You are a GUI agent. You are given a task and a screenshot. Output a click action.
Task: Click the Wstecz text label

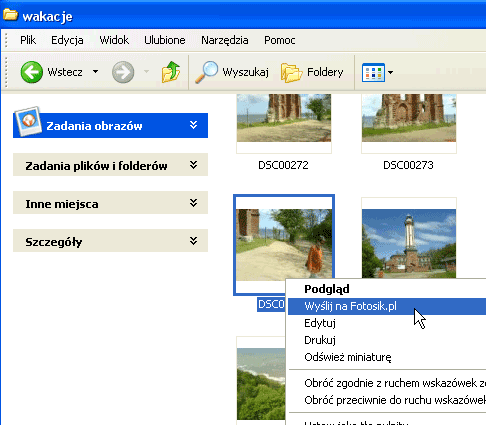click(65, 72)
